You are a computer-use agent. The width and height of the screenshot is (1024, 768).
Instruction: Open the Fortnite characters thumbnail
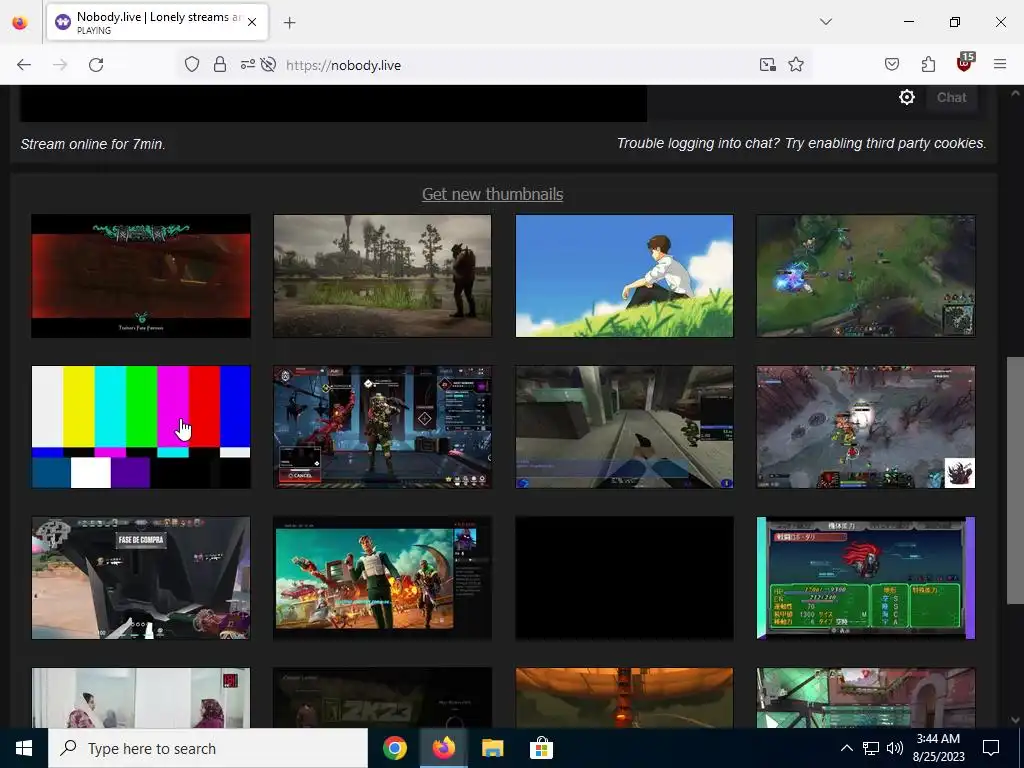382,578
